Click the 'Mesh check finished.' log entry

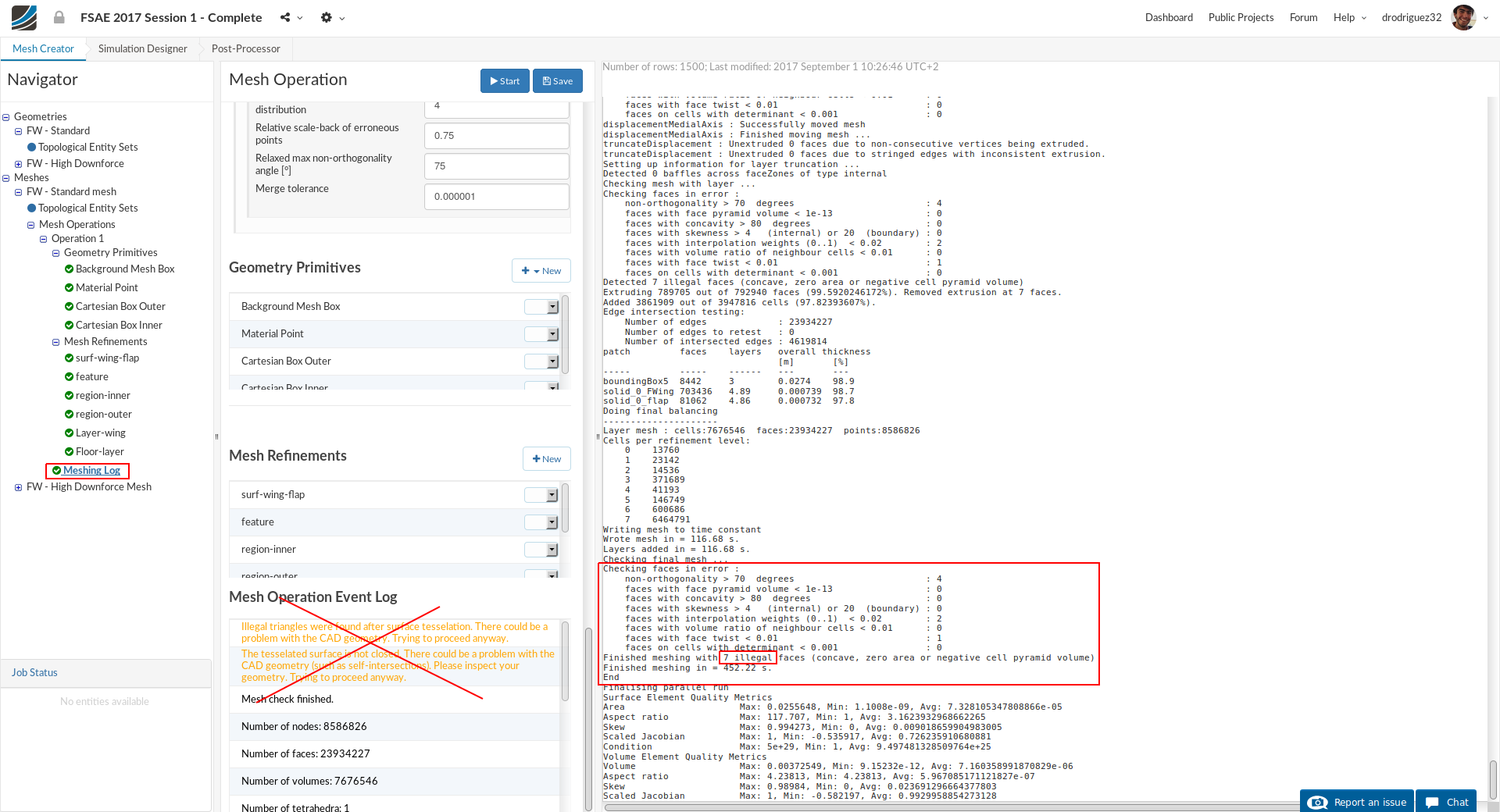[395, 700]
